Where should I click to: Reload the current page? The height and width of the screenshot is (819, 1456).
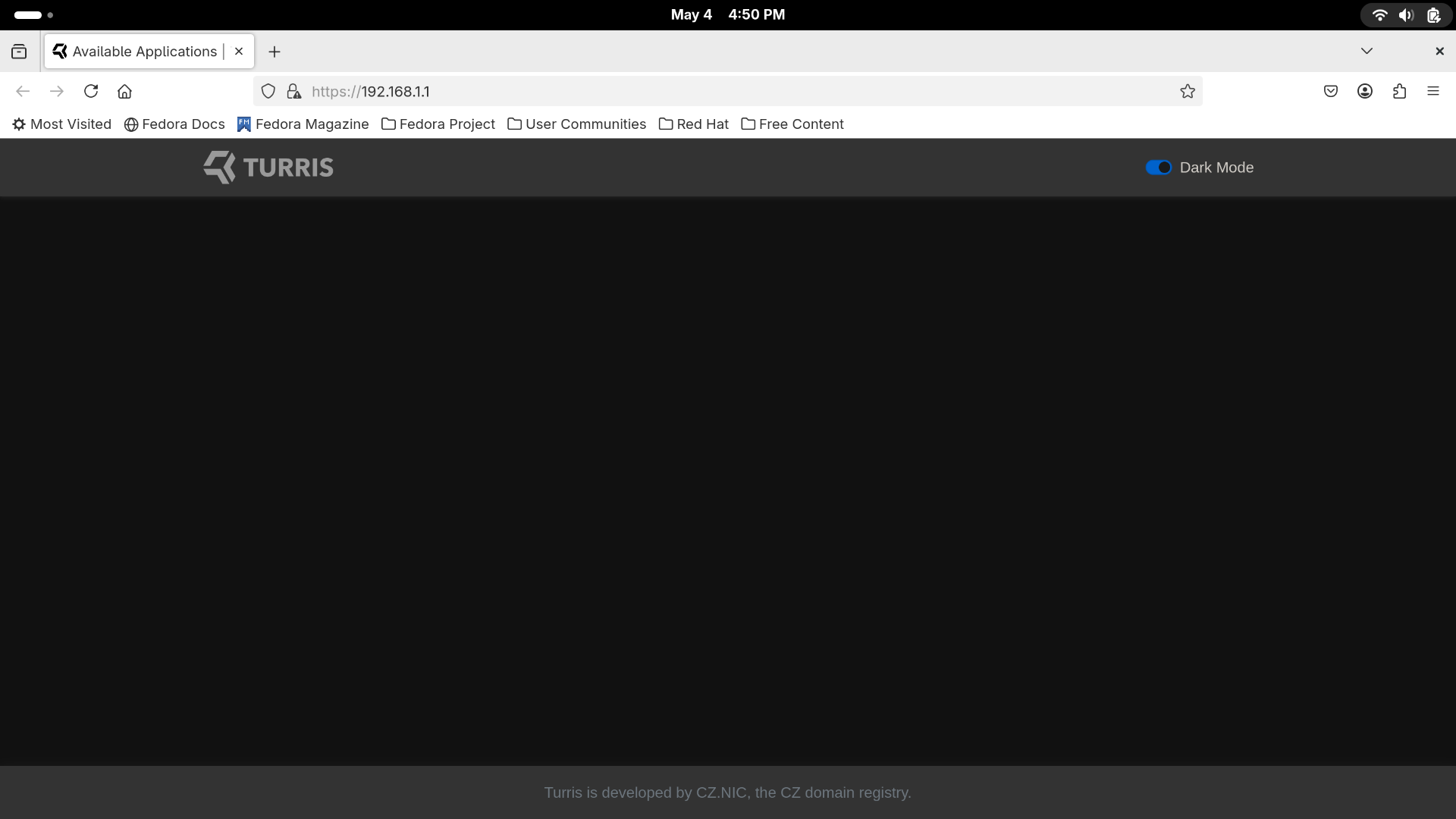coord(91,91)
